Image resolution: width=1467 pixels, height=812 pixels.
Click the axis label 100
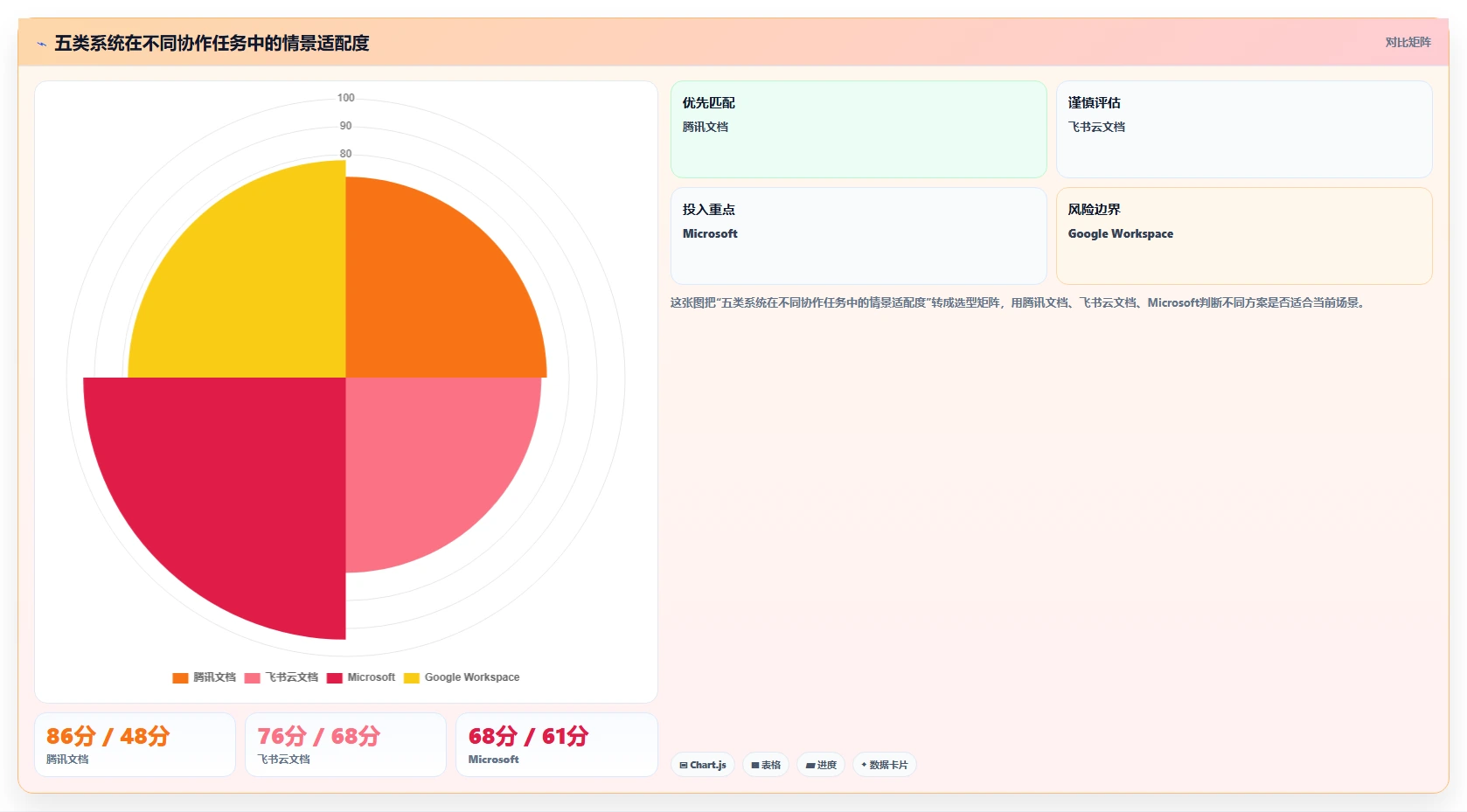[x=346, y=98]
